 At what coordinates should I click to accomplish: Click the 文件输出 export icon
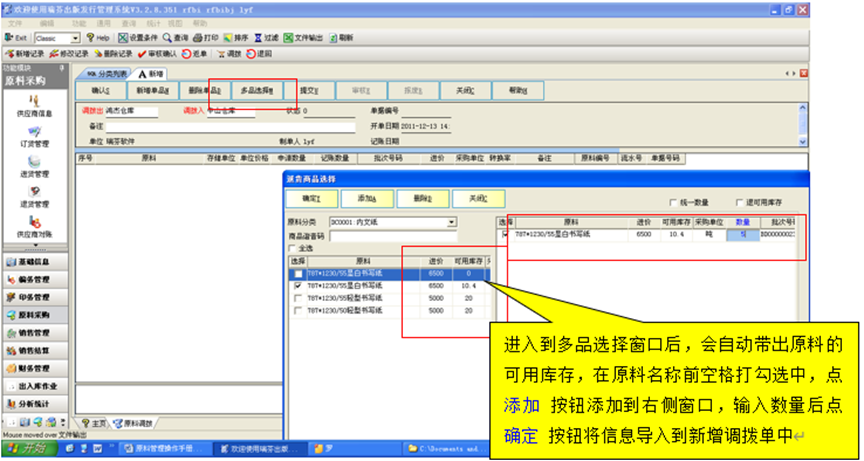(288, 38)
